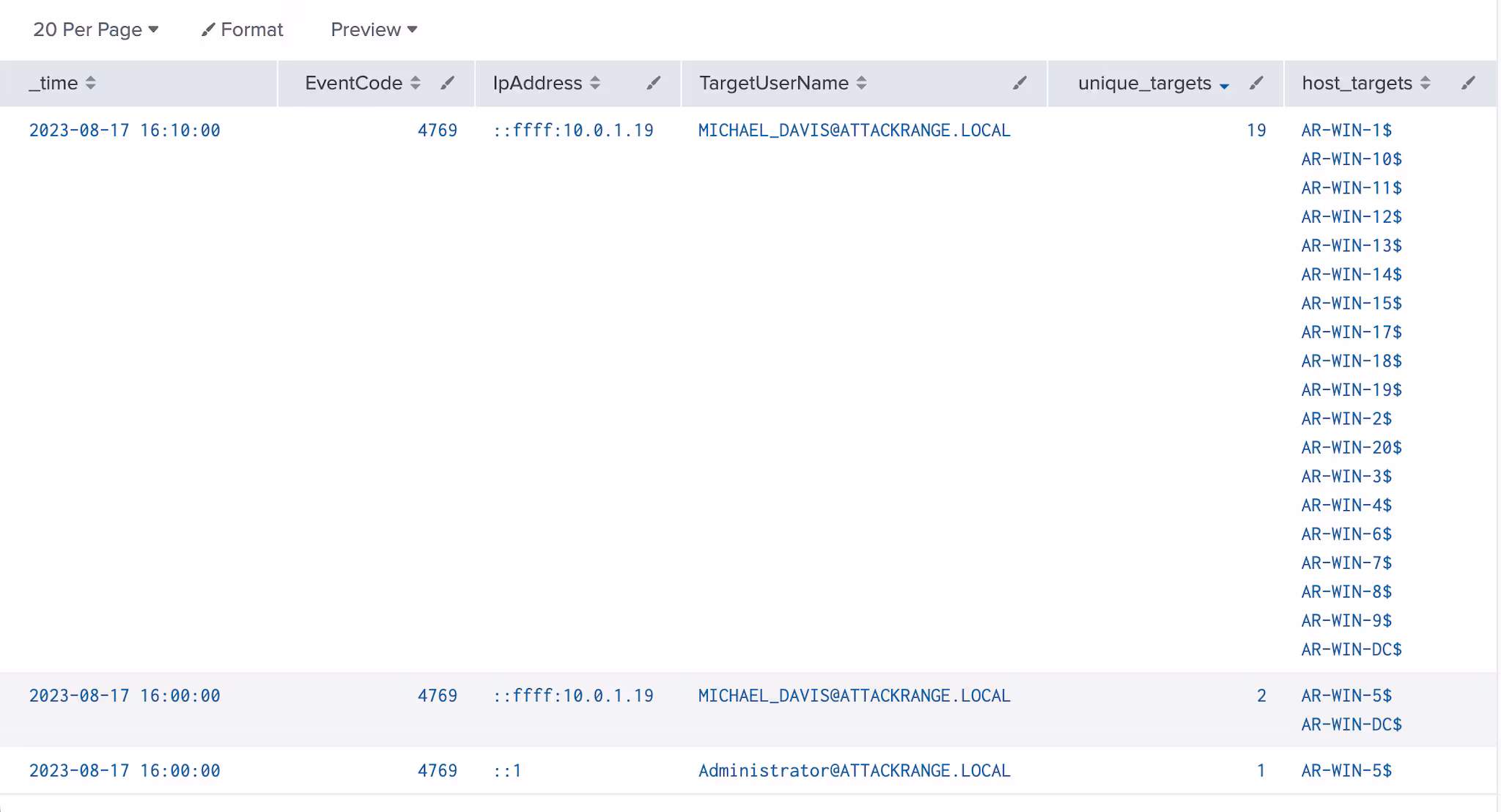Open the 20 Per Page dropdown
The image size is (1501, 812).
click(95, 29)
